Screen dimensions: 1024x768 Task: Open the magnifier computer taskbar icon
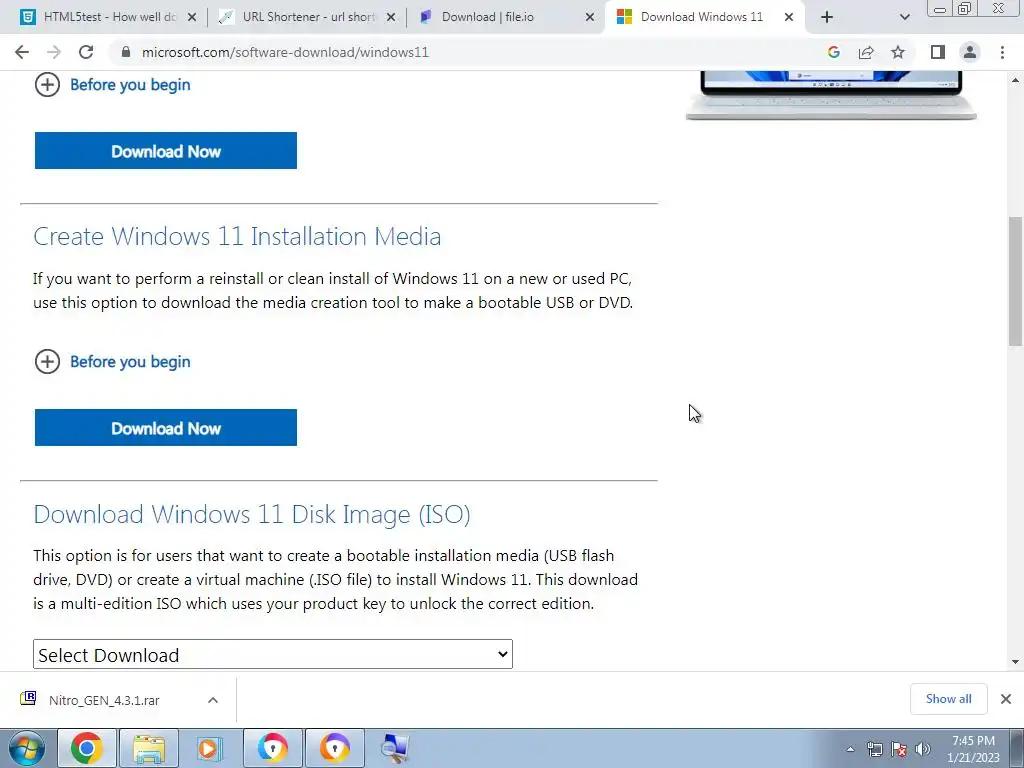click(x=395, y=748)
